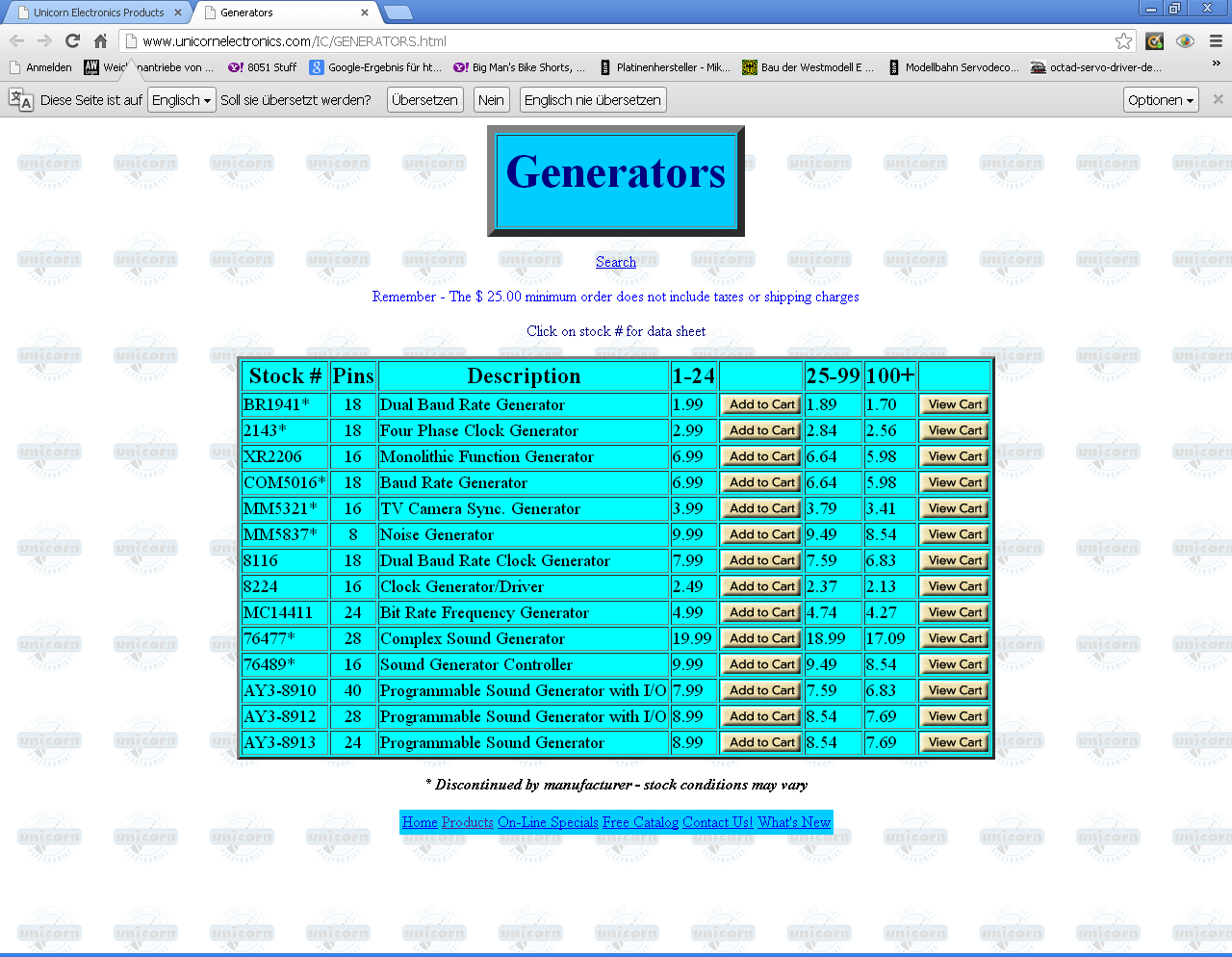
Task: Open the On-Line Specials link
Action: tap(548, 822)
